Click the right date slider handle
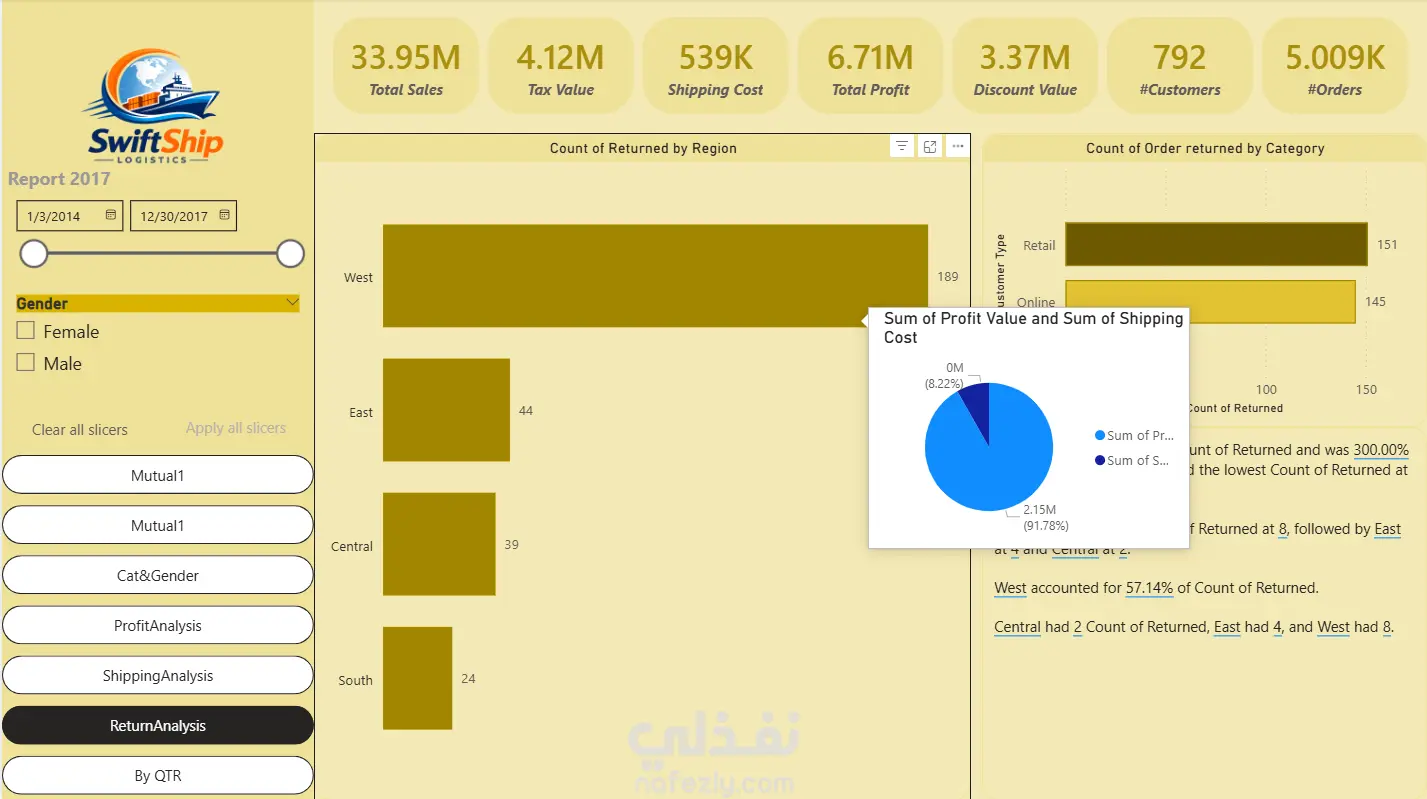 click(290, 254)
